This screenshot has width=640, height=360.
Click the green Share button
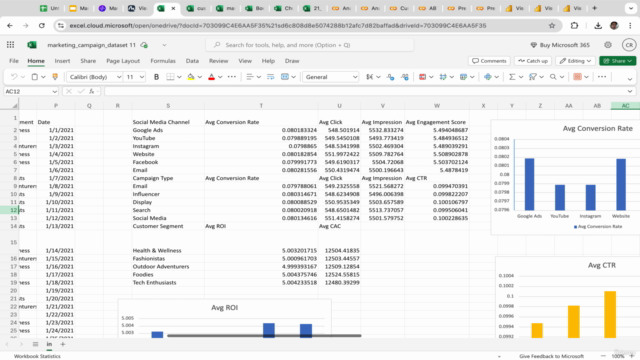point(618,61)
